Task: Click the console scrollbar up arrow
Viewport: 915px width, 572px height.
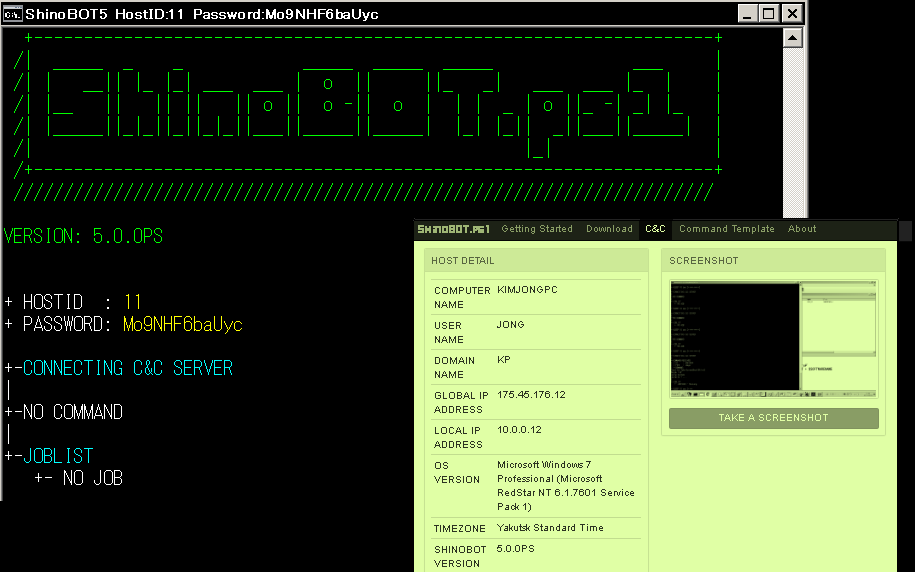Action: [x=792, y=39]
